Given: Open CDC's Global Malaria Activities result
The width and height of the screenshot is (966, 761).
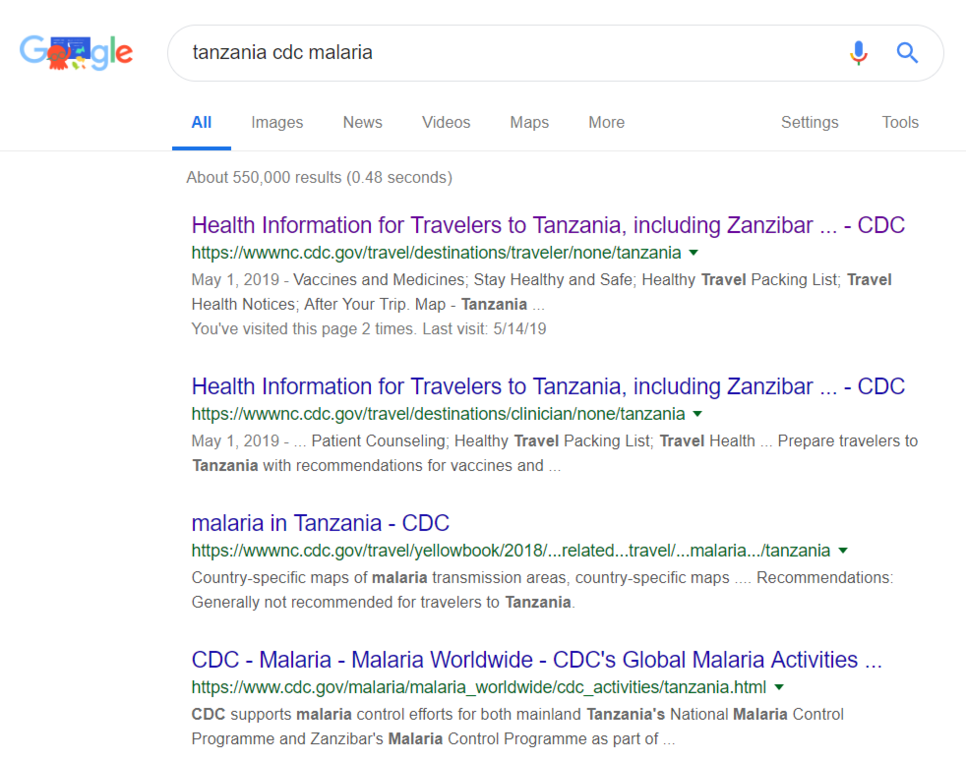Looking at the screenshot, I should (537, 660).
